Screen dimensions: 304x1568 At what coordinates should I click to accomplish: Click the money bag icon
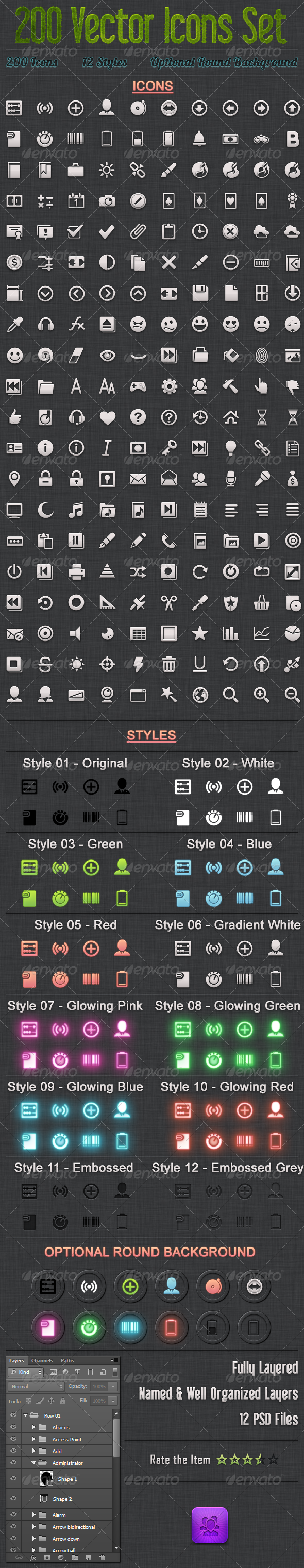[x=293, y=479]
